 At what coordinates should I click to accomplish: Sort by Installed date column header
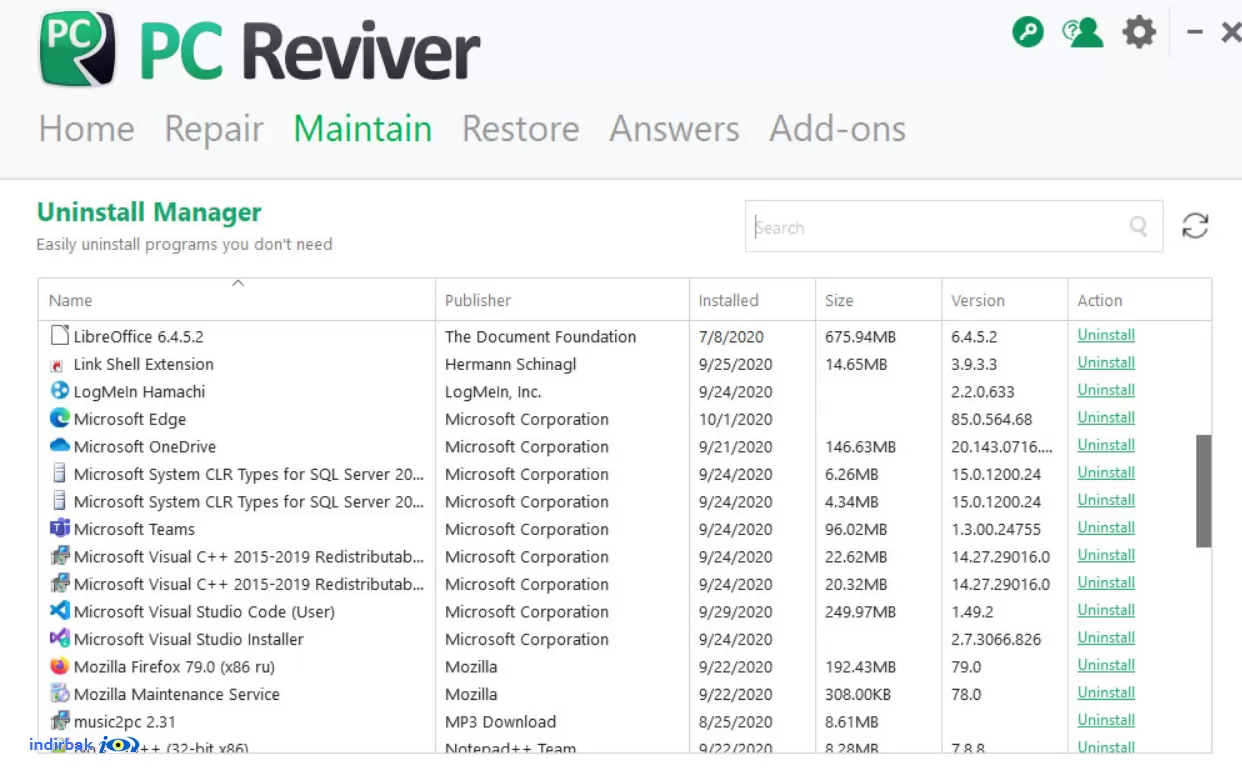coord(752,300)
